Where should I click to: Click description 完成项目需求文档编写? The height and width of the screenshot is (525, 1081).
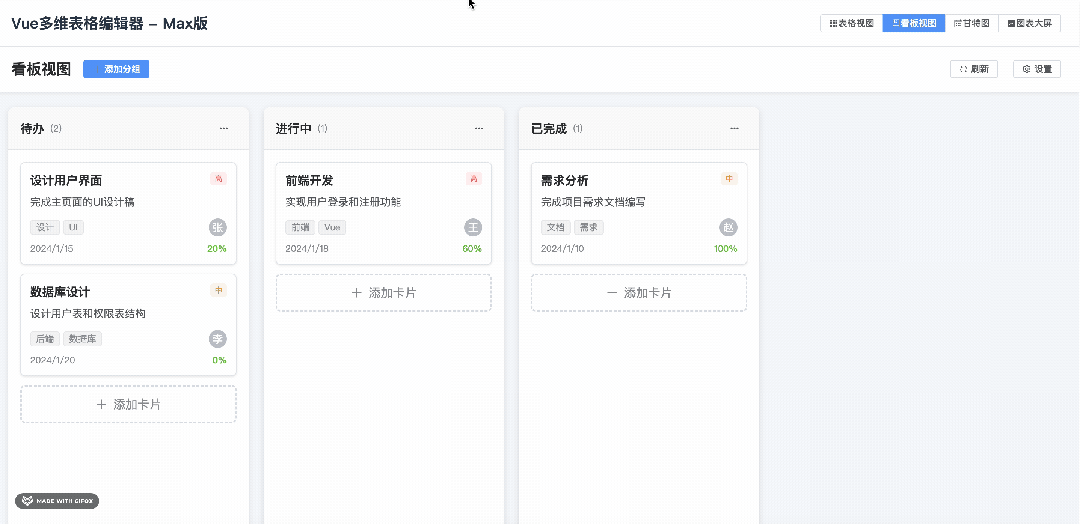pyautogui.click(x=593, y=203)
